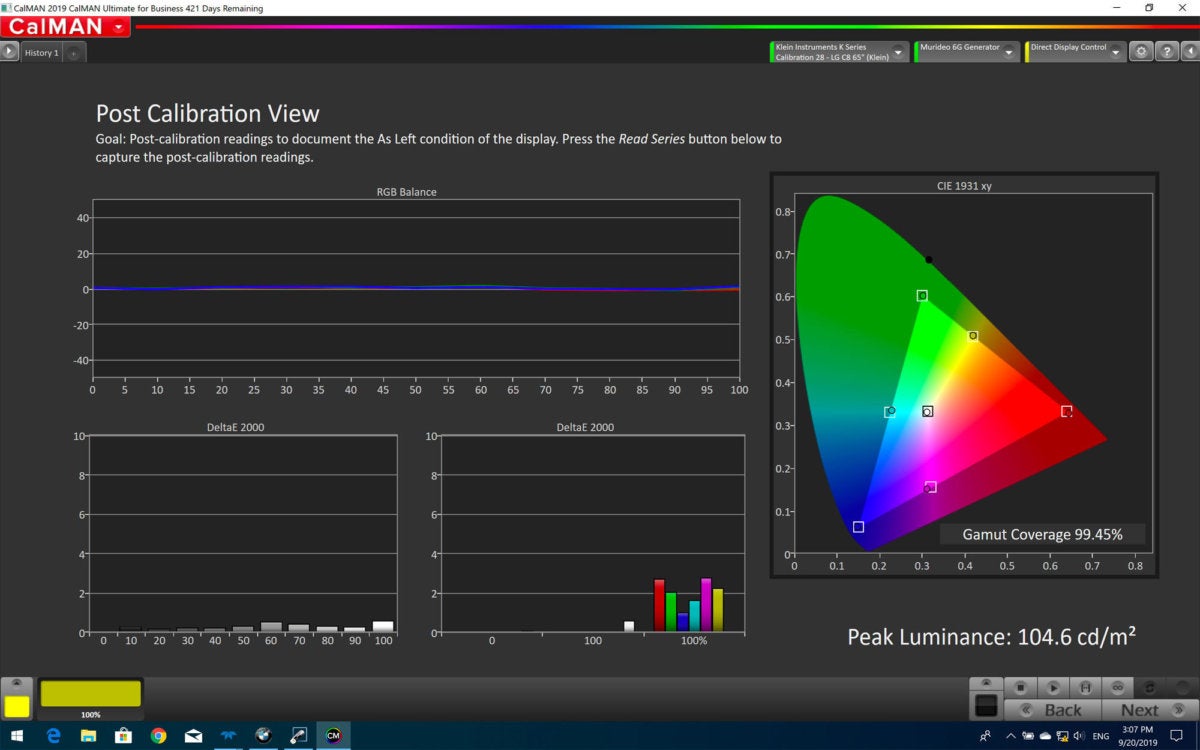Select the blue primary target on CIE chart
Viewport: 1200px width, 750px height.
[858, 526]
